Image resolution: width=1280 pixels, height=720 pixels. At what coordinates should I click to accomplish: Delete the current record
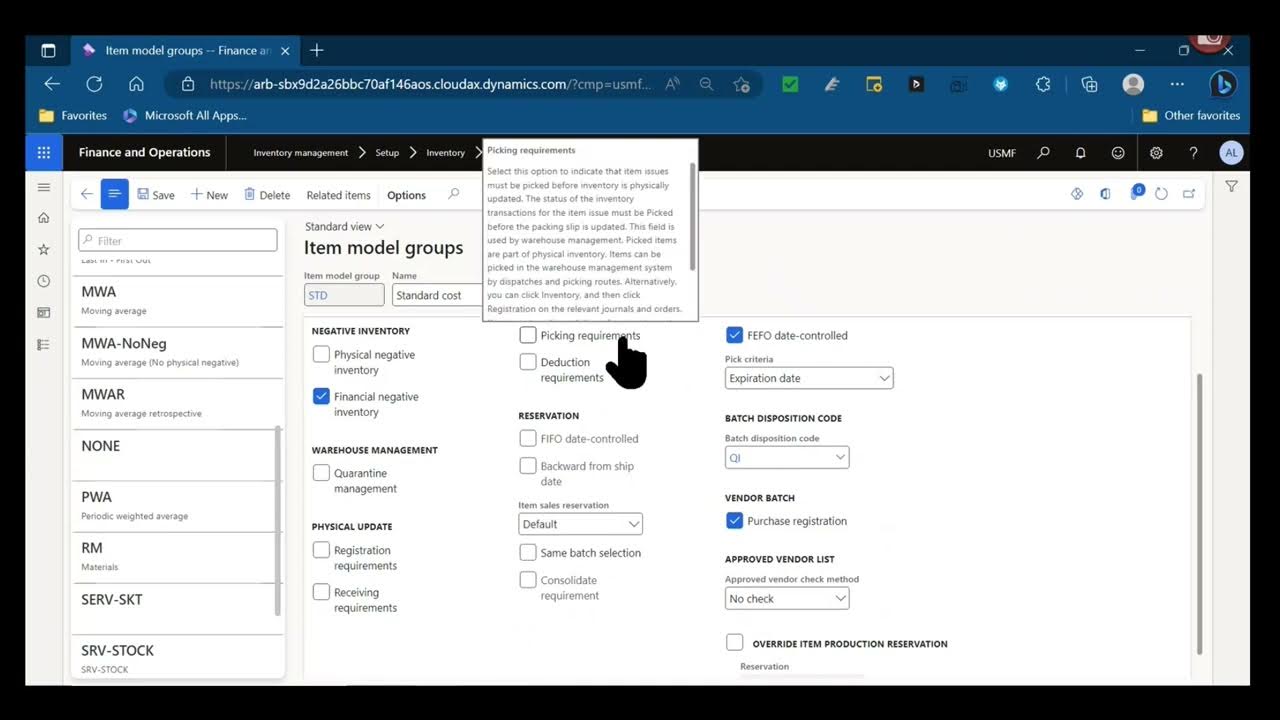click(267, 195)
